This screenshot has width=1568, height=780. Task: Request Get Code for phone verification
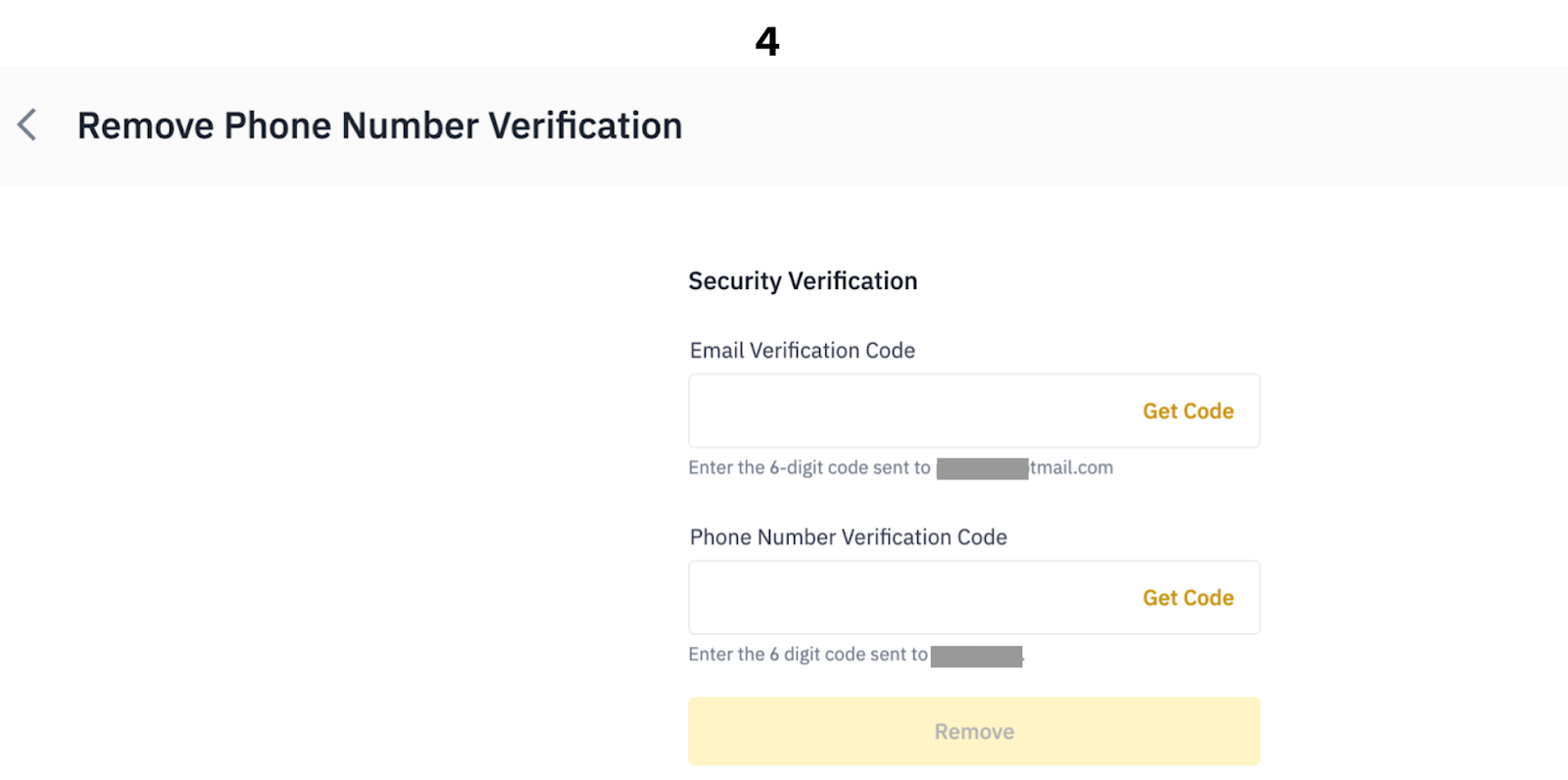tap(1188, 598)
